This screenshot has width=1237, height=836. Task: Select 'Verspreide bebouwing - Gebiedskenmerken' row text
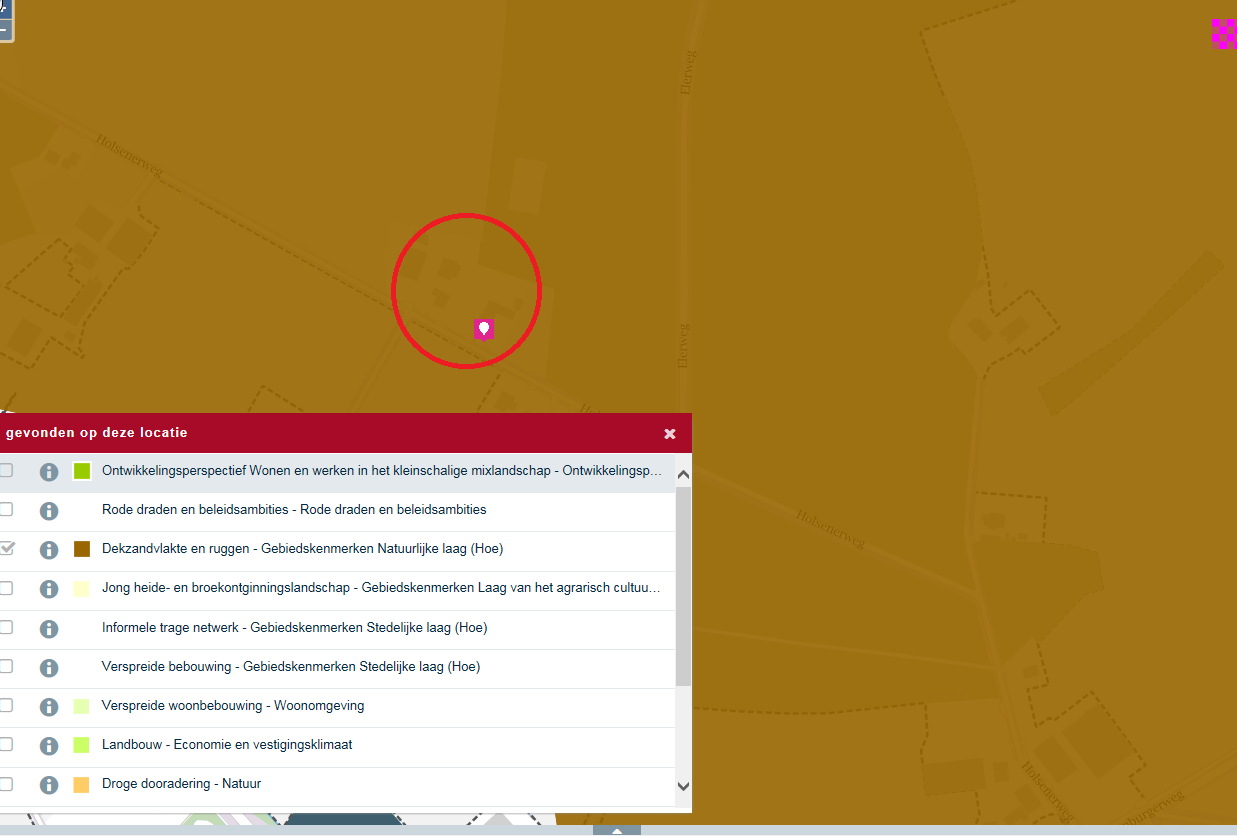pos(291,666)
